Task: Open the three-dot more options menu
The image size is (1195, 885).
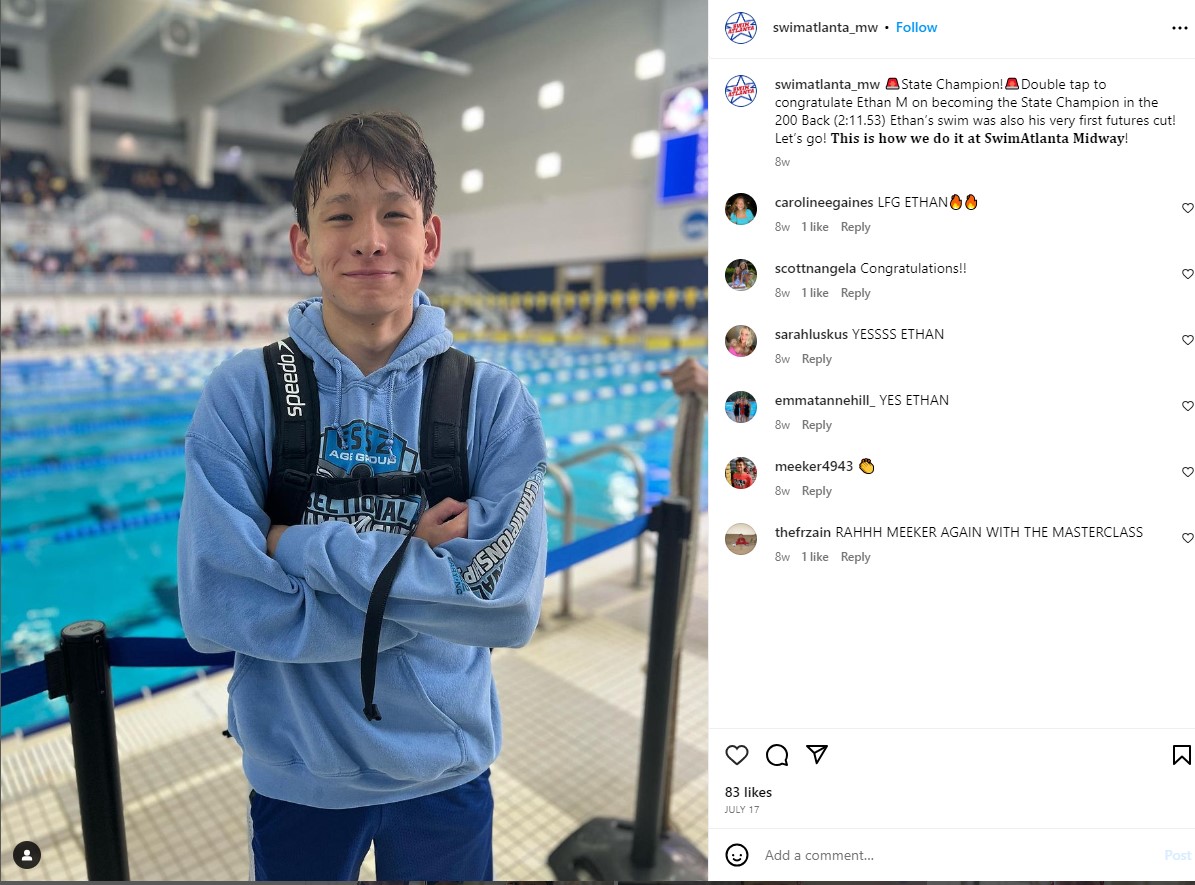Action: pyautogui.click(x=1180, y=27)
